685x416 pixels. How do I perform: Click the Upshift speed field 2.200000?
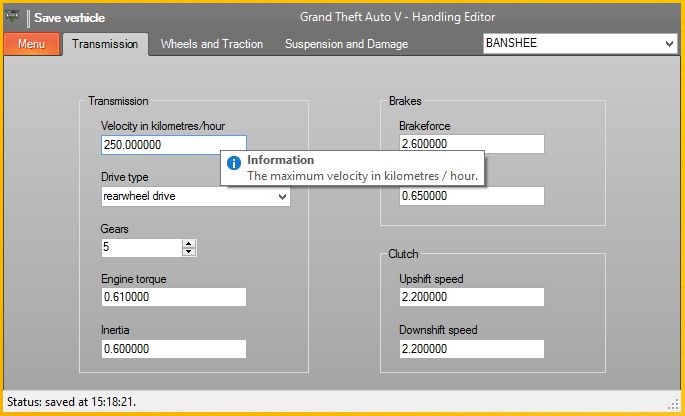click(472, 297)
